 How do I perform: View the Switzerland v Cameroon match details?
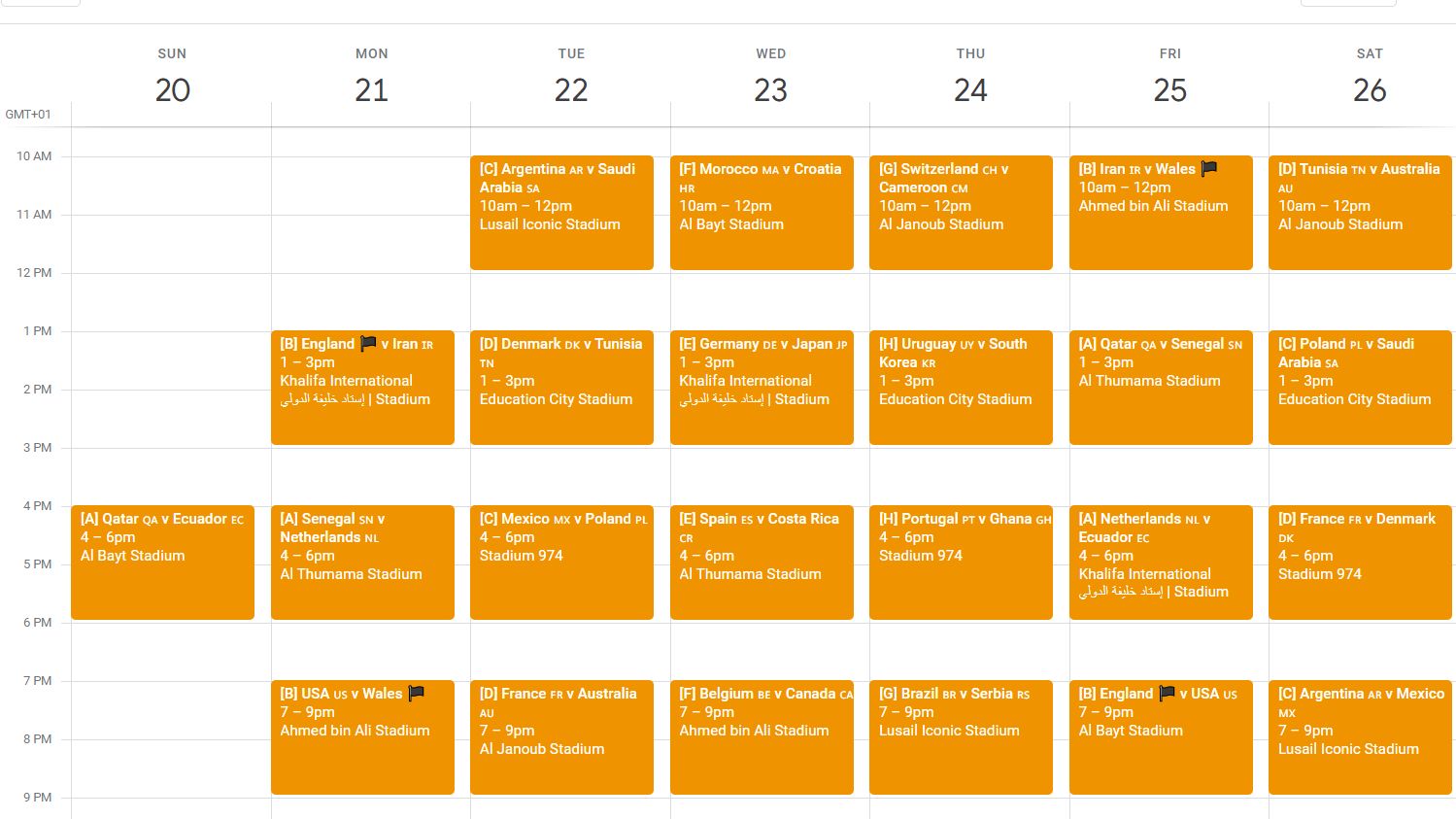tap(961, 212)
